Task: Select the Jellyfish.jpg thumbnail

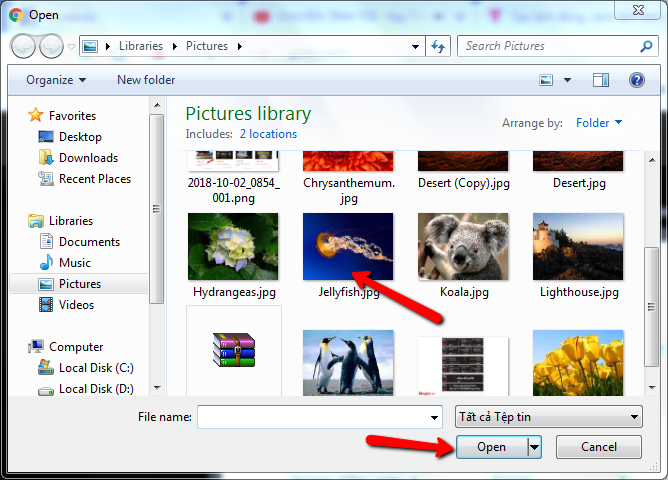Action: (347, 247)
